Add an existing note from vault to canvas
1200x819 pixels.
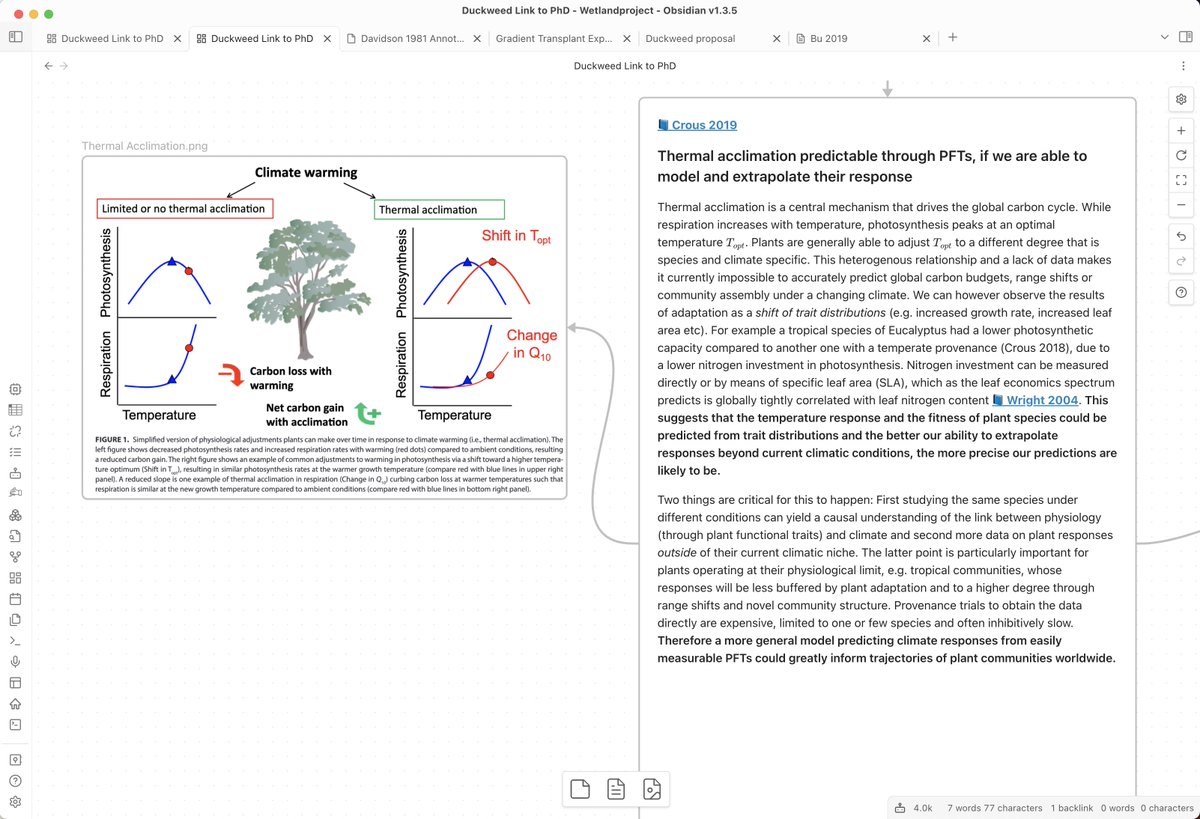[x=615, y=789]
